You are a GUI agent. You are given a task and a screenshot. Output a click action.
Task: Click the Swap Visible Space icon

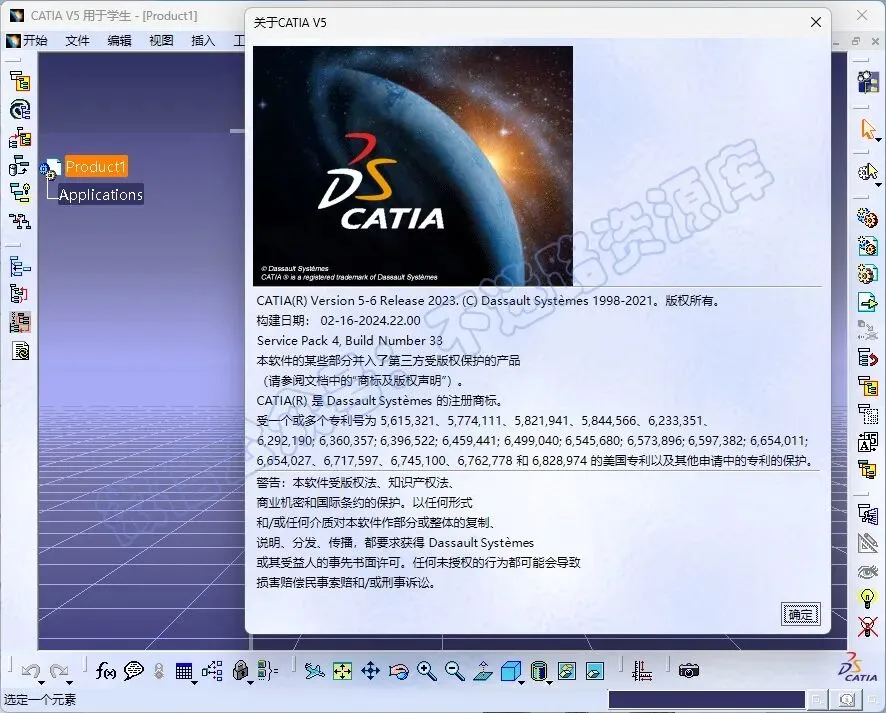coord(595,671)
